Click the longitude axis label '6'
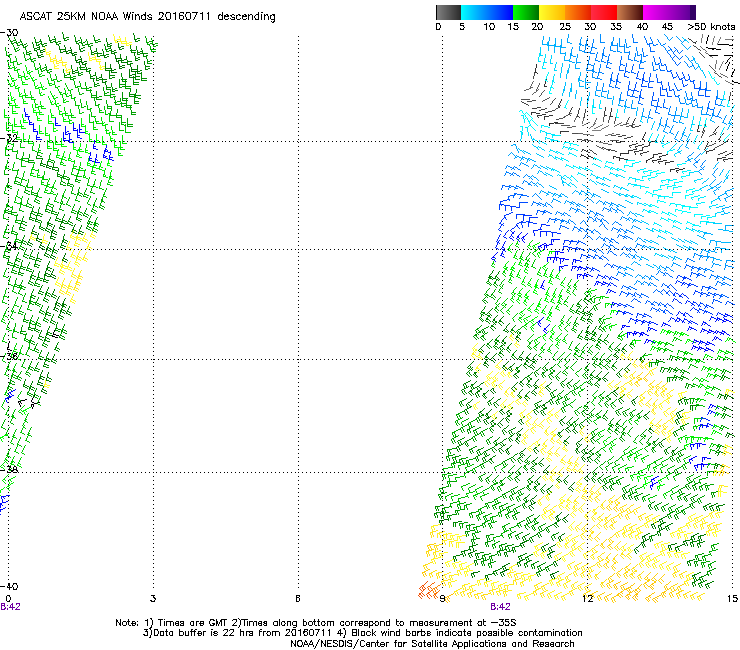Image resolution: width=740 pixels, height=650 pixels. [298, 598]
